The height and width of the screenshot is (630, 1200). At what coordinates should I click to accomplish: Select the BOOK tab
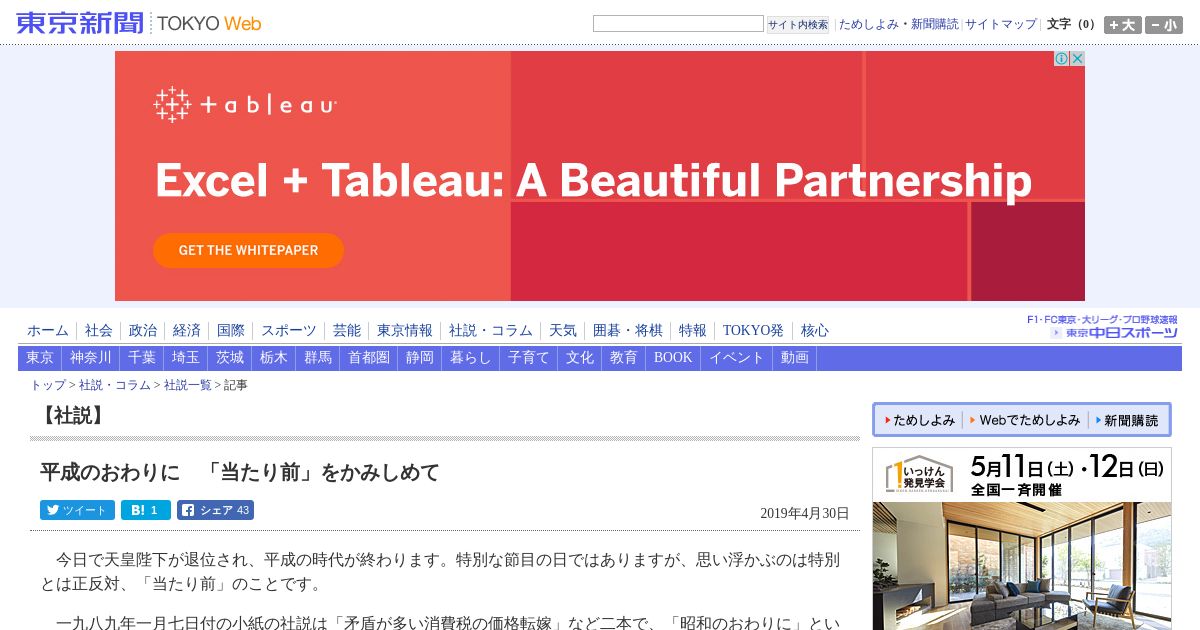coord(673,358)
